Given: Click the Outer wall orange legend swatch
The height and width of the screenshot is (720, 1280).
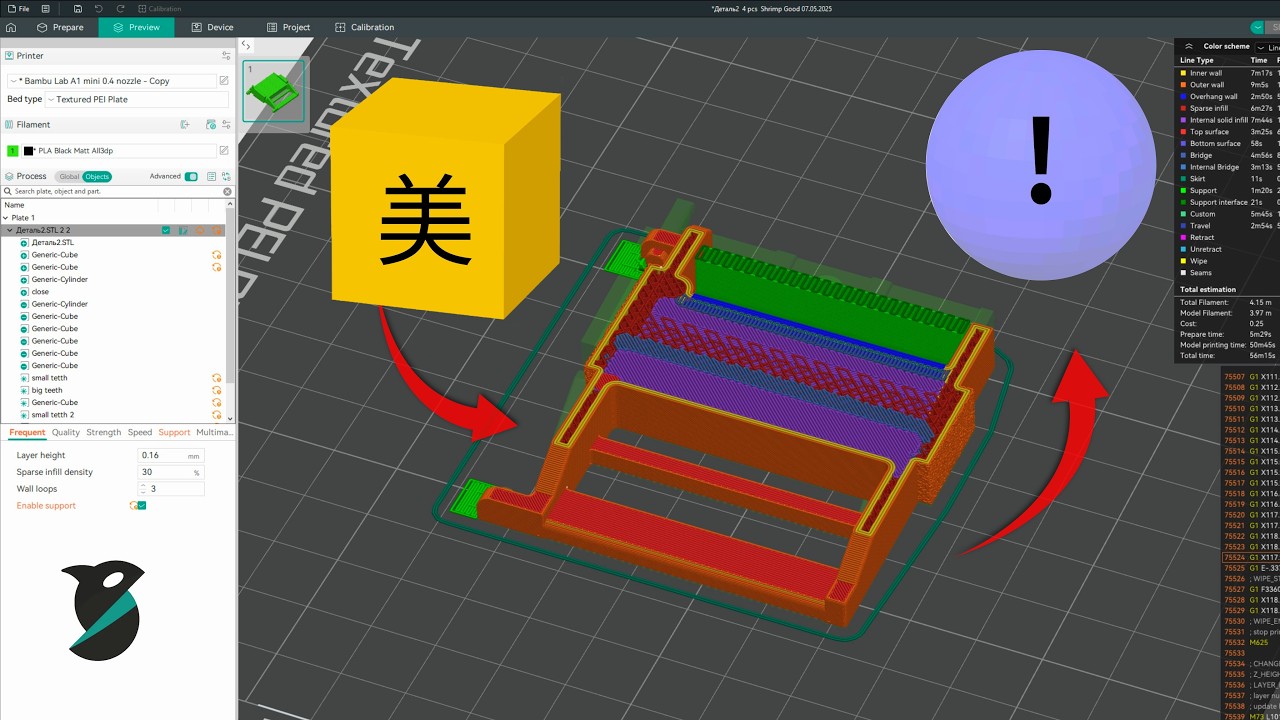Looking at the screenshot, I should (1183, 85).
